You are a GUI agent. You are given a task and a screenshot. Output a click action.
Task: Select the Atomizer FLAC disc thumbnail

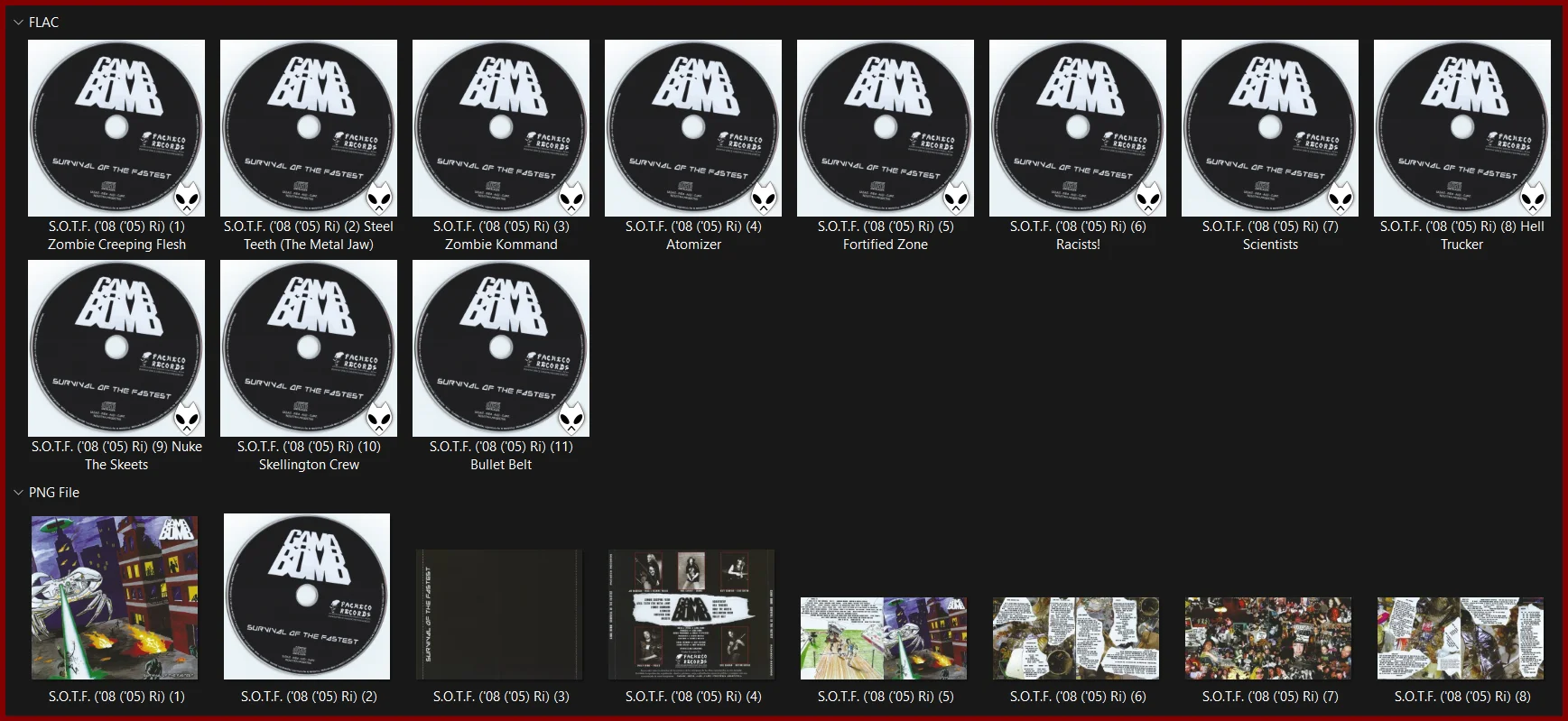click(x=693, y=128)
